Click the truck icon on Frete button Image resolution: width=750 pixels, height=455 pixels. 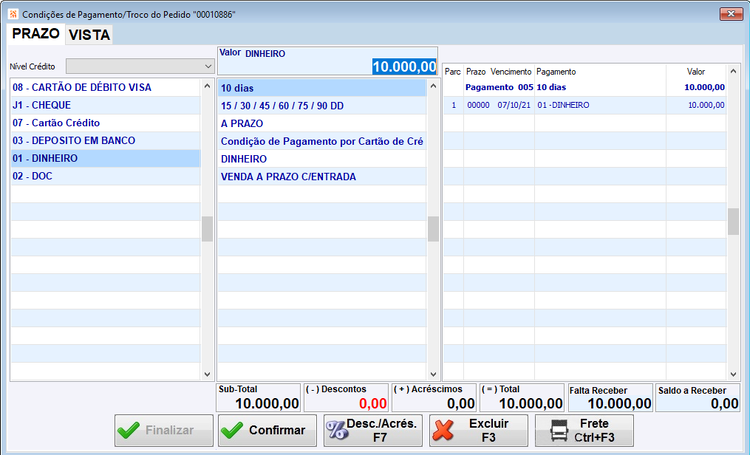click(559, 430)
